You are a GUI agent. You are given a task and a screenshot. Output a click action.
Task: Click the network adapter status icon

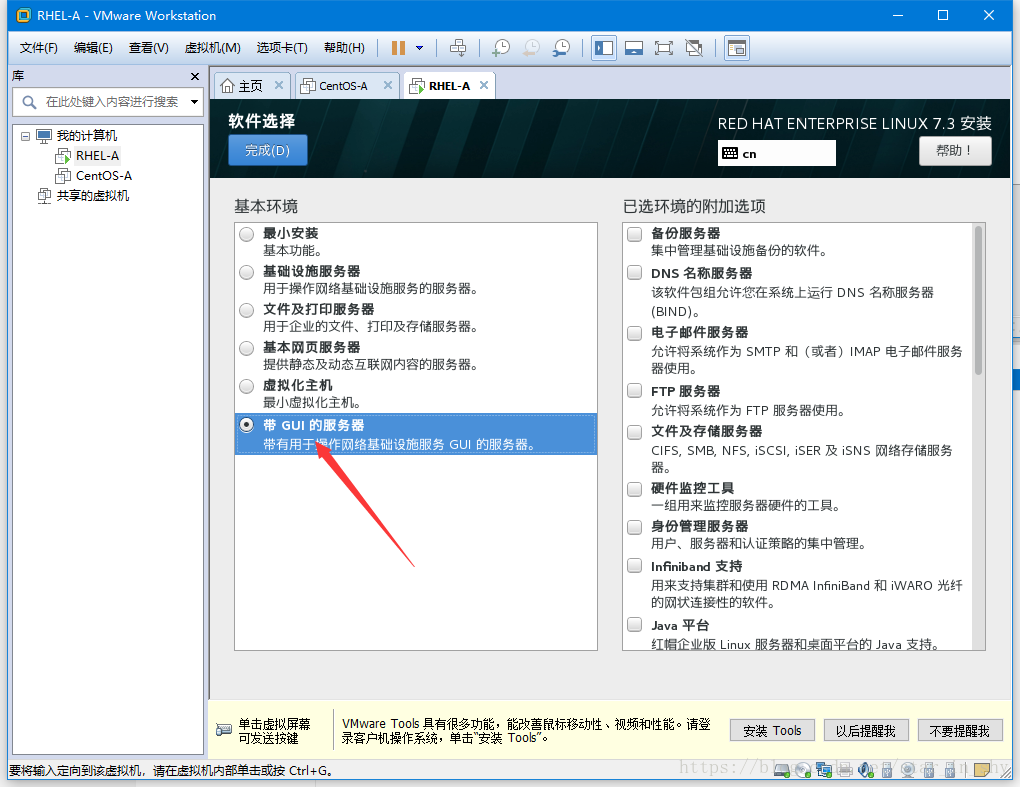[824, 771]
